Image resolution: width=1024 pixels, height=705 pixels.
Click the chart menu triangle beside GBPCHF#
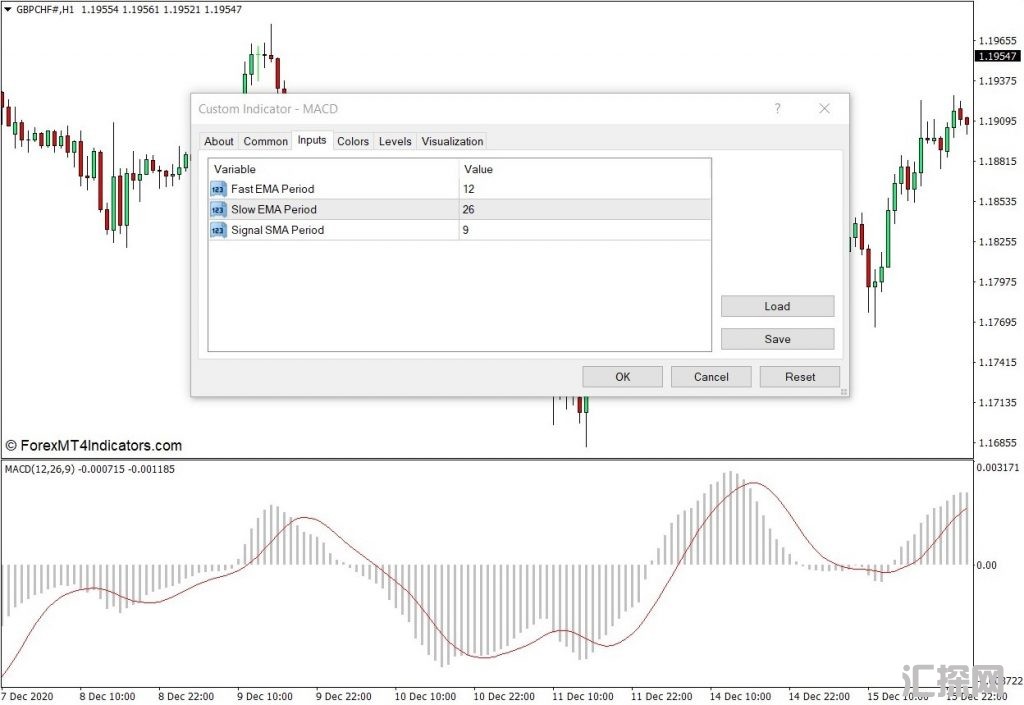tap(7, 9)
